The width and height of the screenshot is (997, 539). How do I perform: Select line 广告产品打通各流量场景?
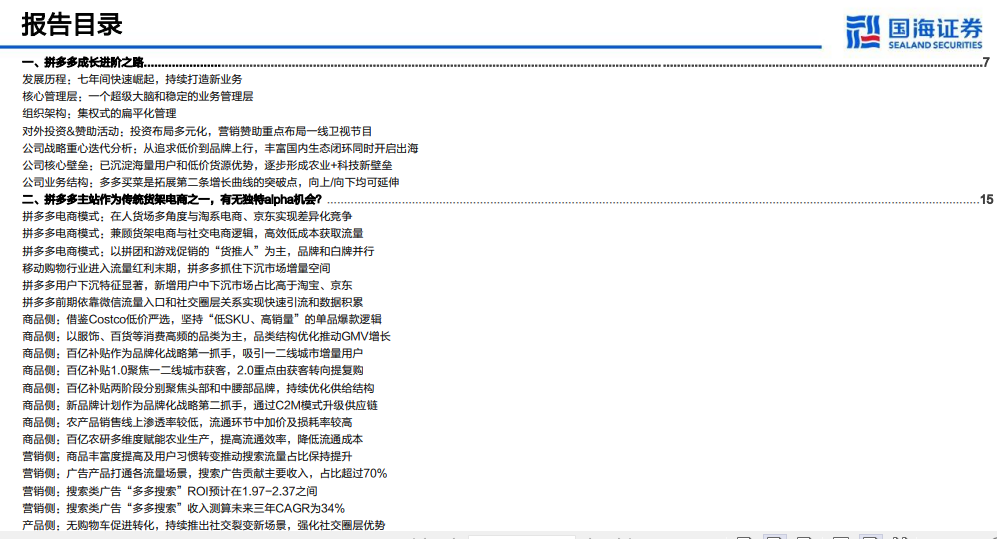(205, 474)
